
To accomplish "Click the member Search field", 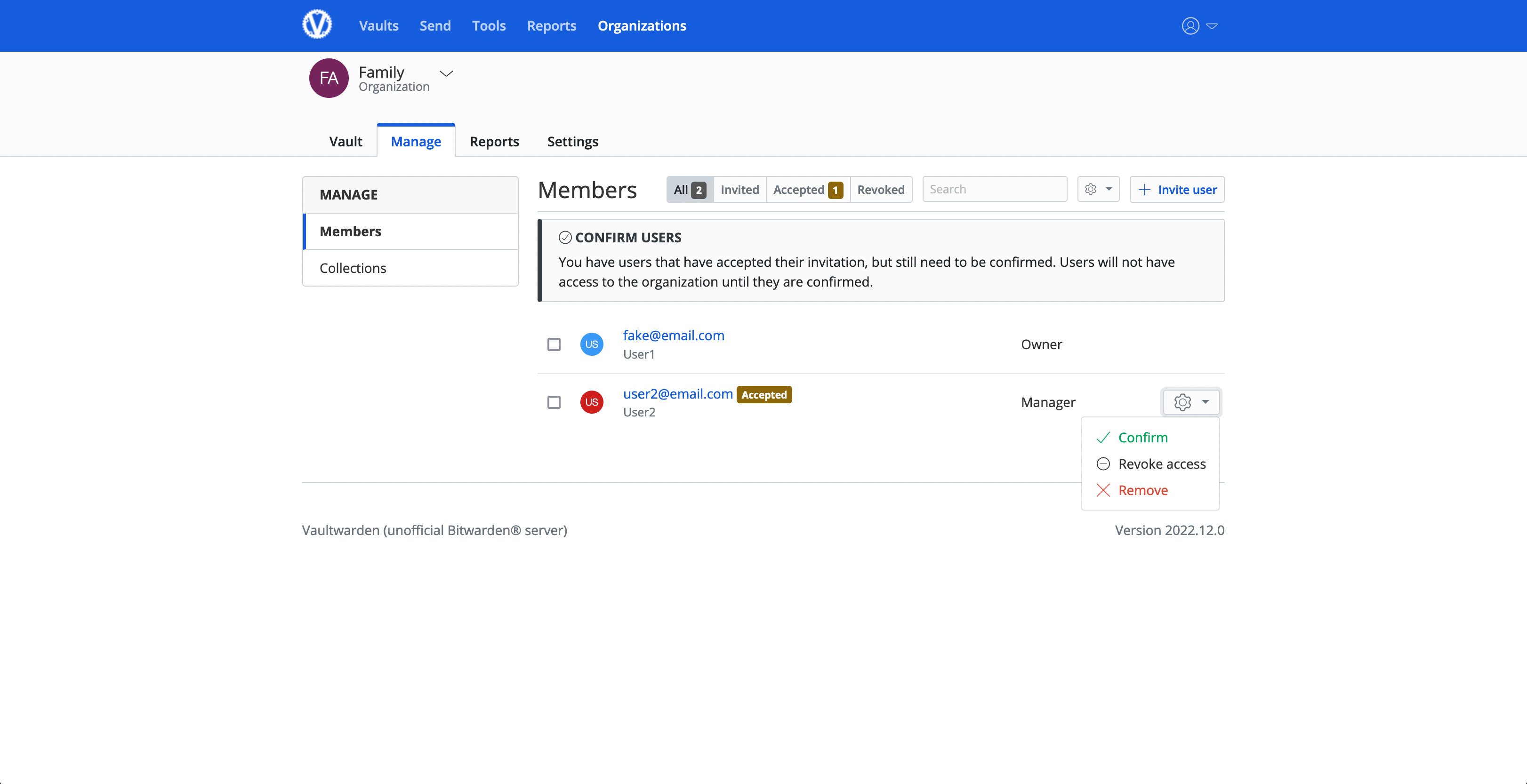I will pos(994,190).
